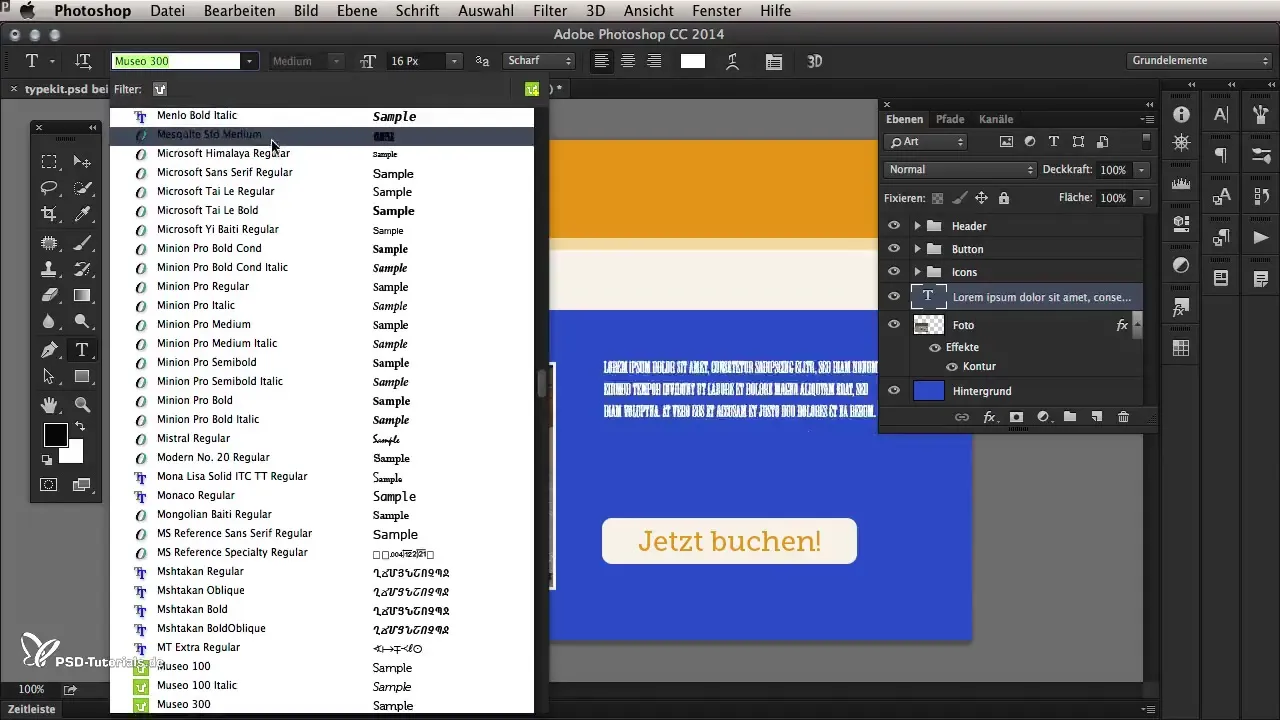Change screen mode from toolbox
1280x720 pixels.
[x=82, y=485]
